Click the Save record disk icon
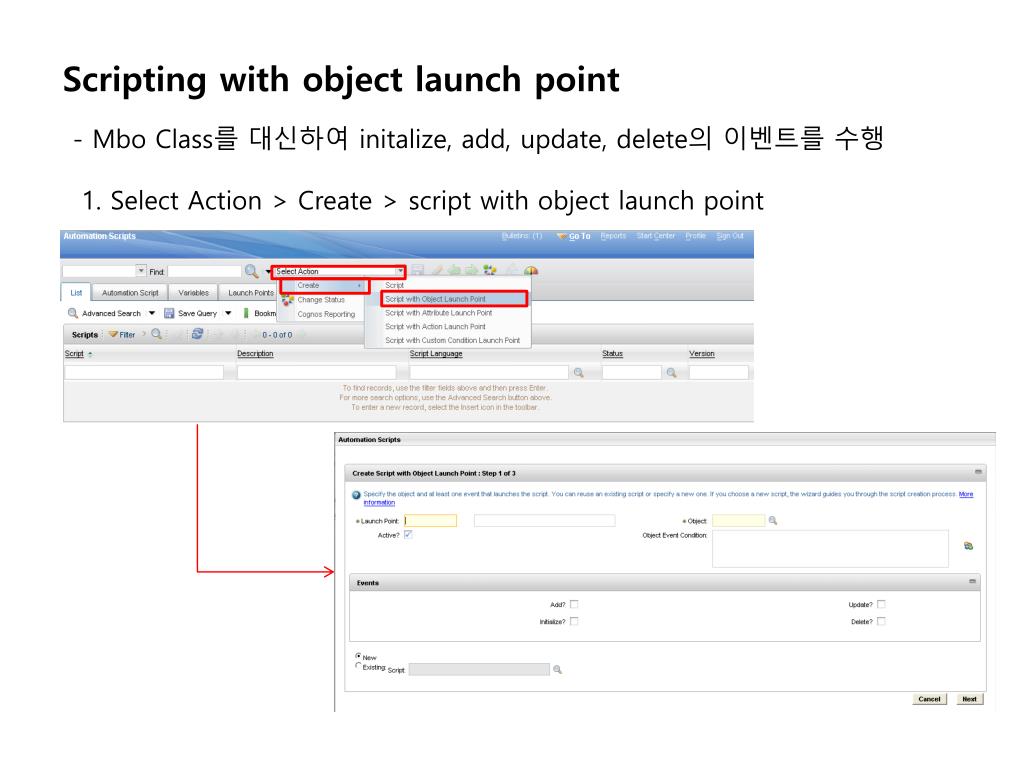This screenshot has width=1024, height=768. (418, 270)
